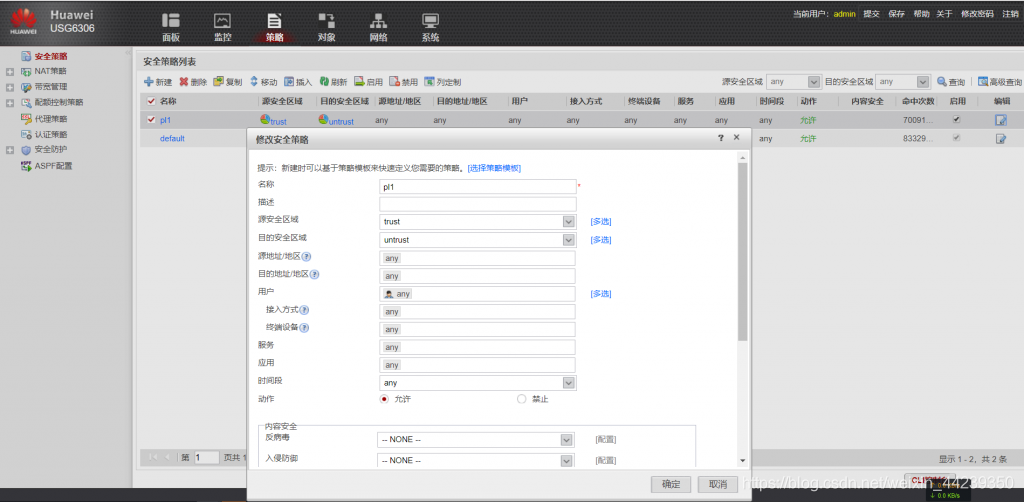Screen dimensions: 1024x502
Task: Toggle the select-all checkbox in 名称 header
Action: [x=152, y=102]
